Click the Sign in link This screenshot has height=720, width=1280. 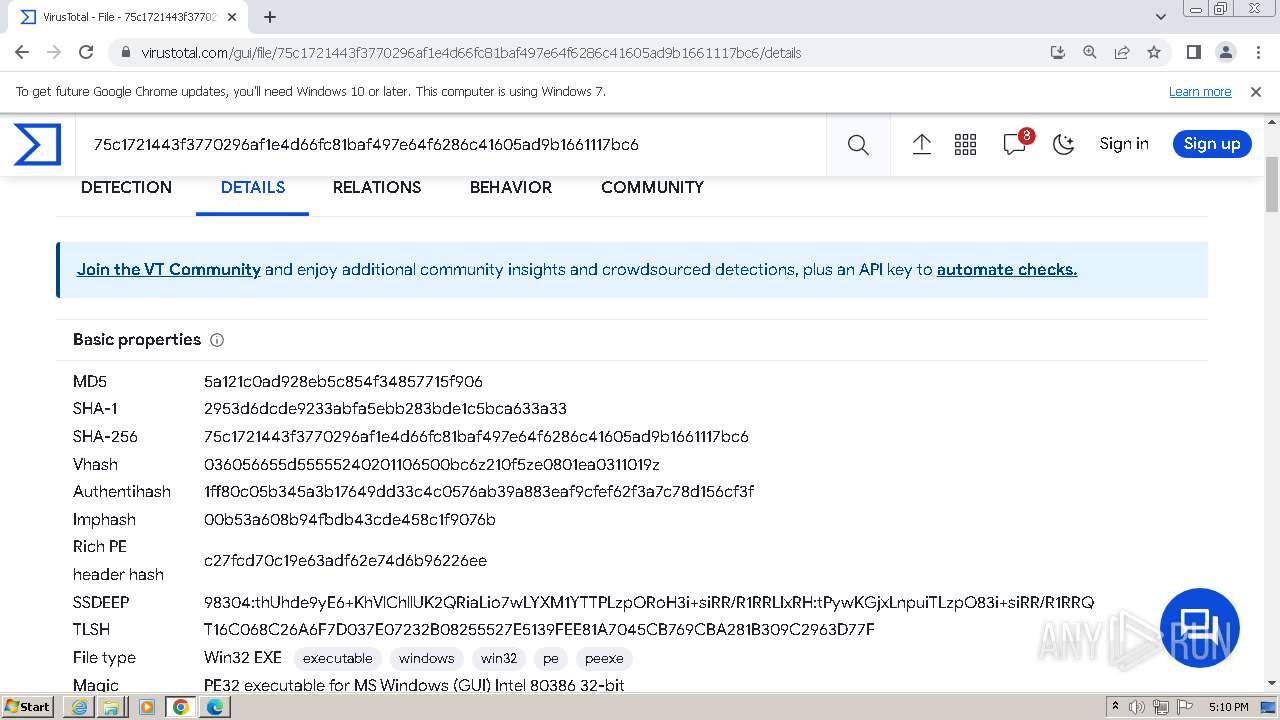click(x=1124, y=144)
